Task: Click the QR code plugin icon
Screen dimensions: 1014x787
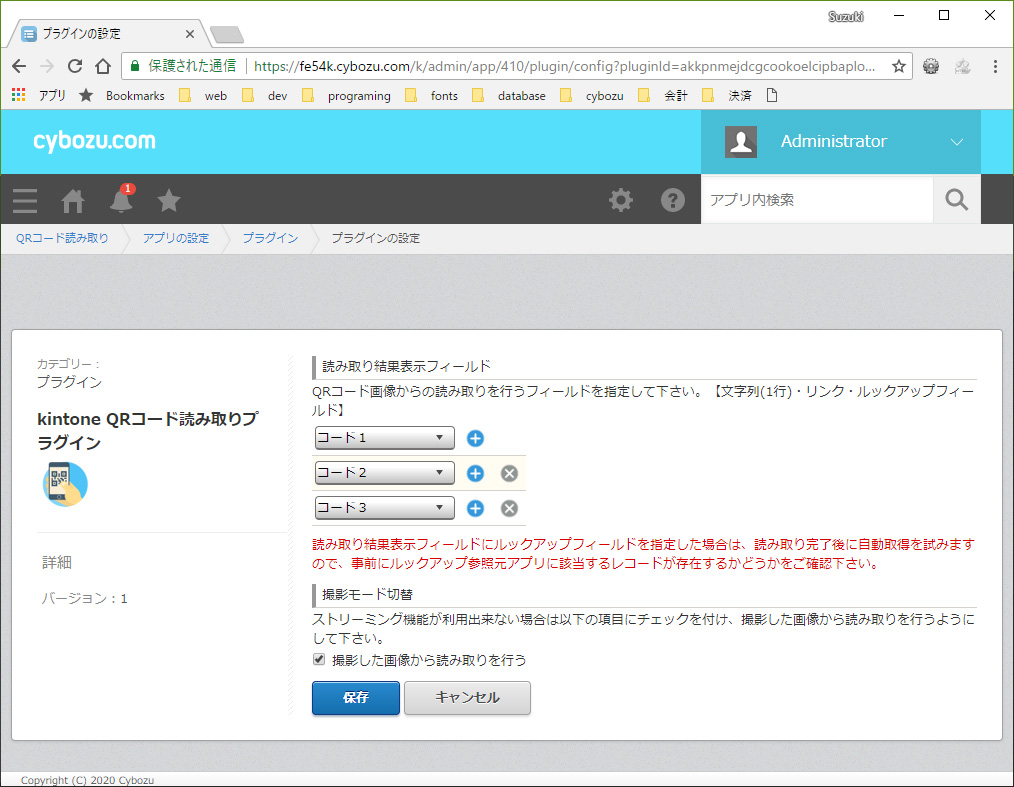Action: (65, 484)
